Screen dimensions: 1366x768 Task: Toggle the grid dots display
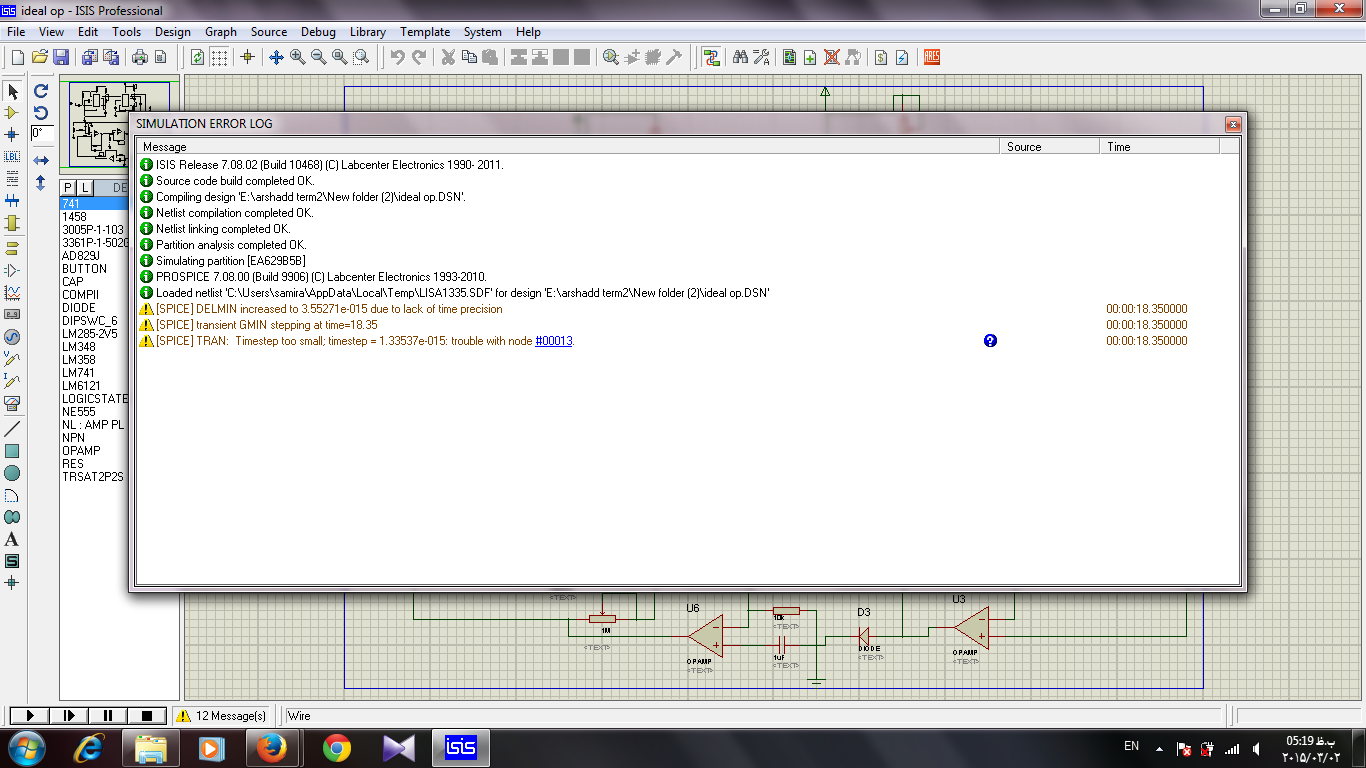[219, 57]
